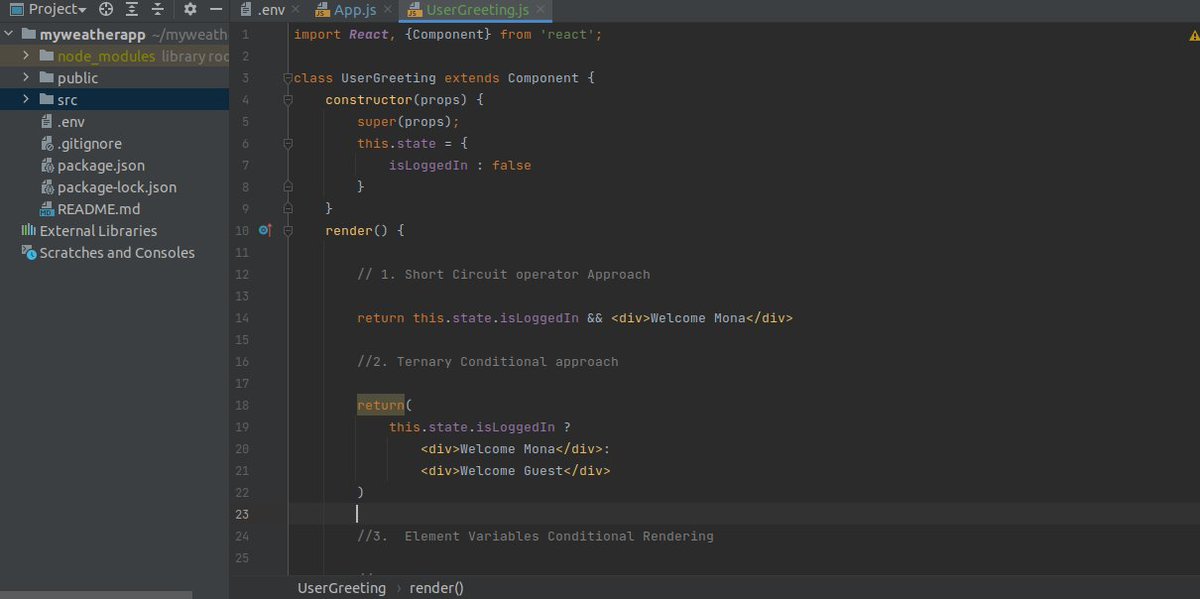Click the render() breadcrumb
Screen dimensions: 1200x599
point(436,588)
